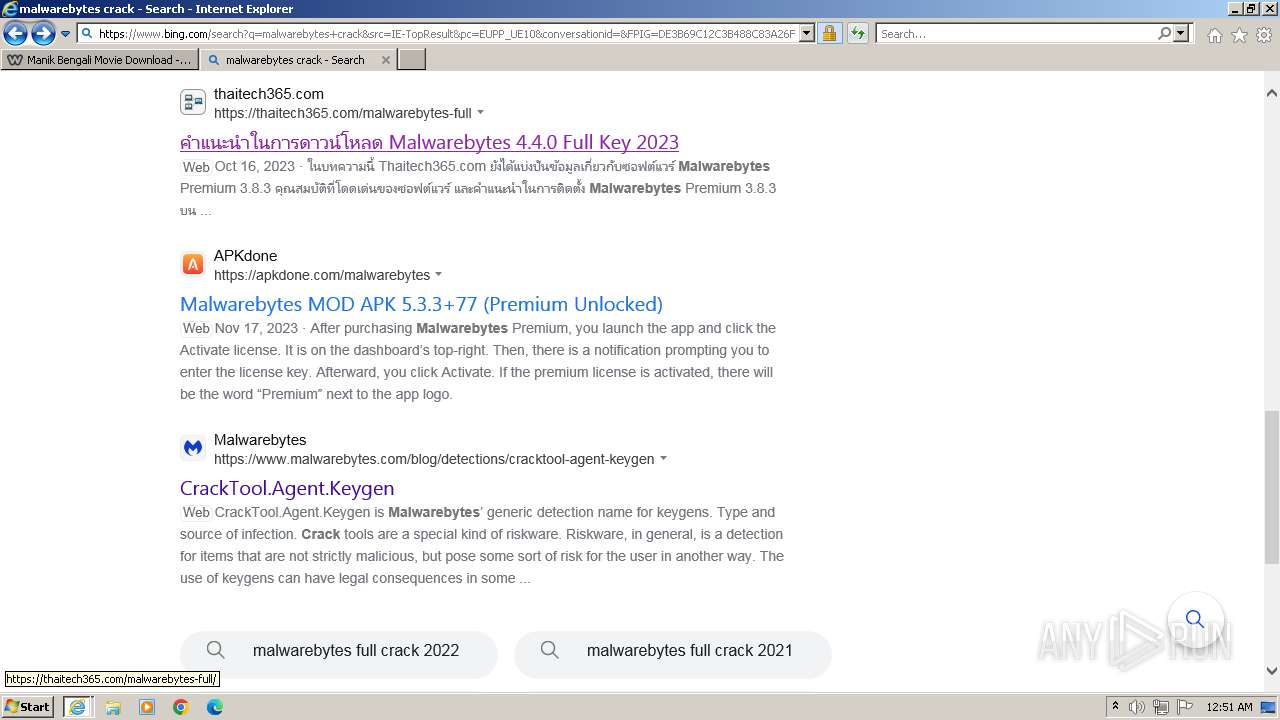Viewport: 1280px width, 720px height.
Task: Expand malwarebytes.com blog URL dropdown caret
Action: [663, 459]
